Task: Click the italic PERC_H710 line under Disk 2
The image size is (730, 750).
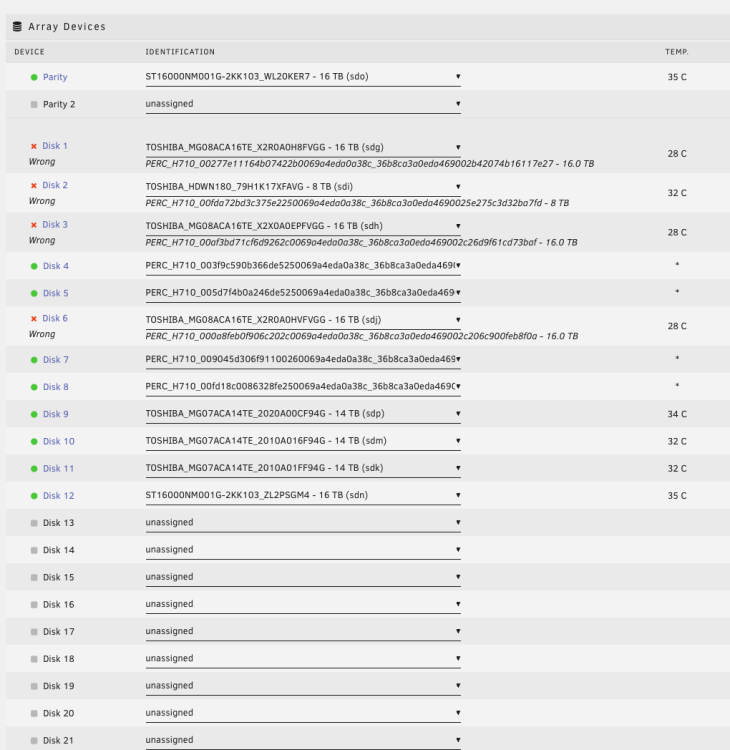Action: click(357, 203)
